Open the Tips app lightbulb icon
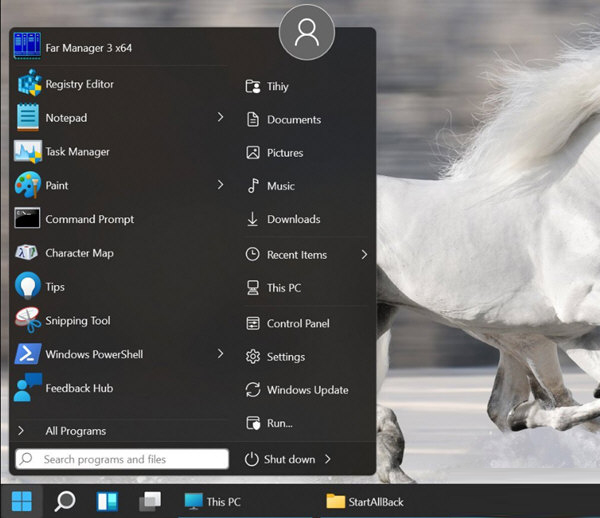This screenshot has height=518, width=600. [x=28, y=287]
